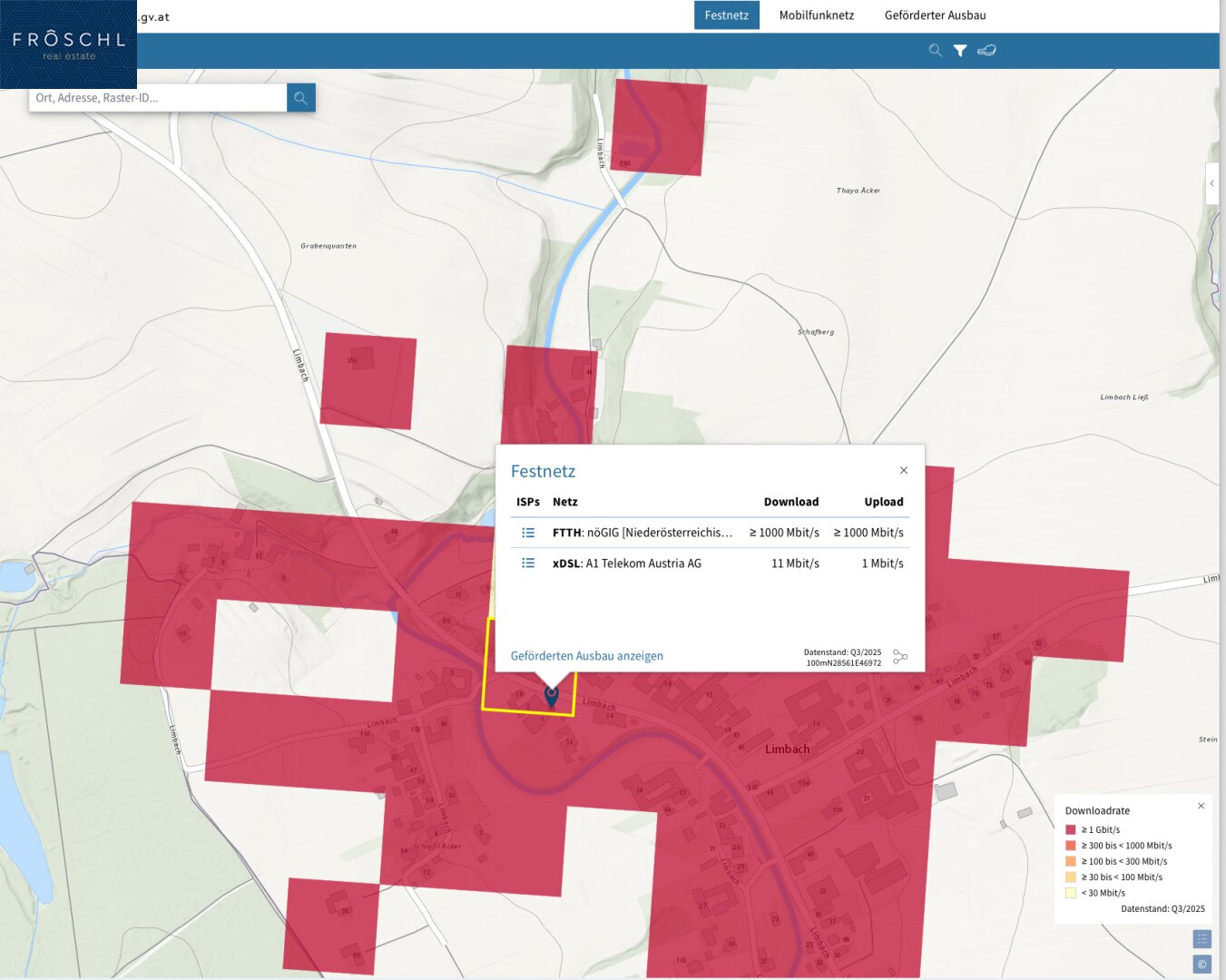The image size is (1226, 980).
Task: Expand the collapsed right side panel arrow
Action: click(1211, 183)
